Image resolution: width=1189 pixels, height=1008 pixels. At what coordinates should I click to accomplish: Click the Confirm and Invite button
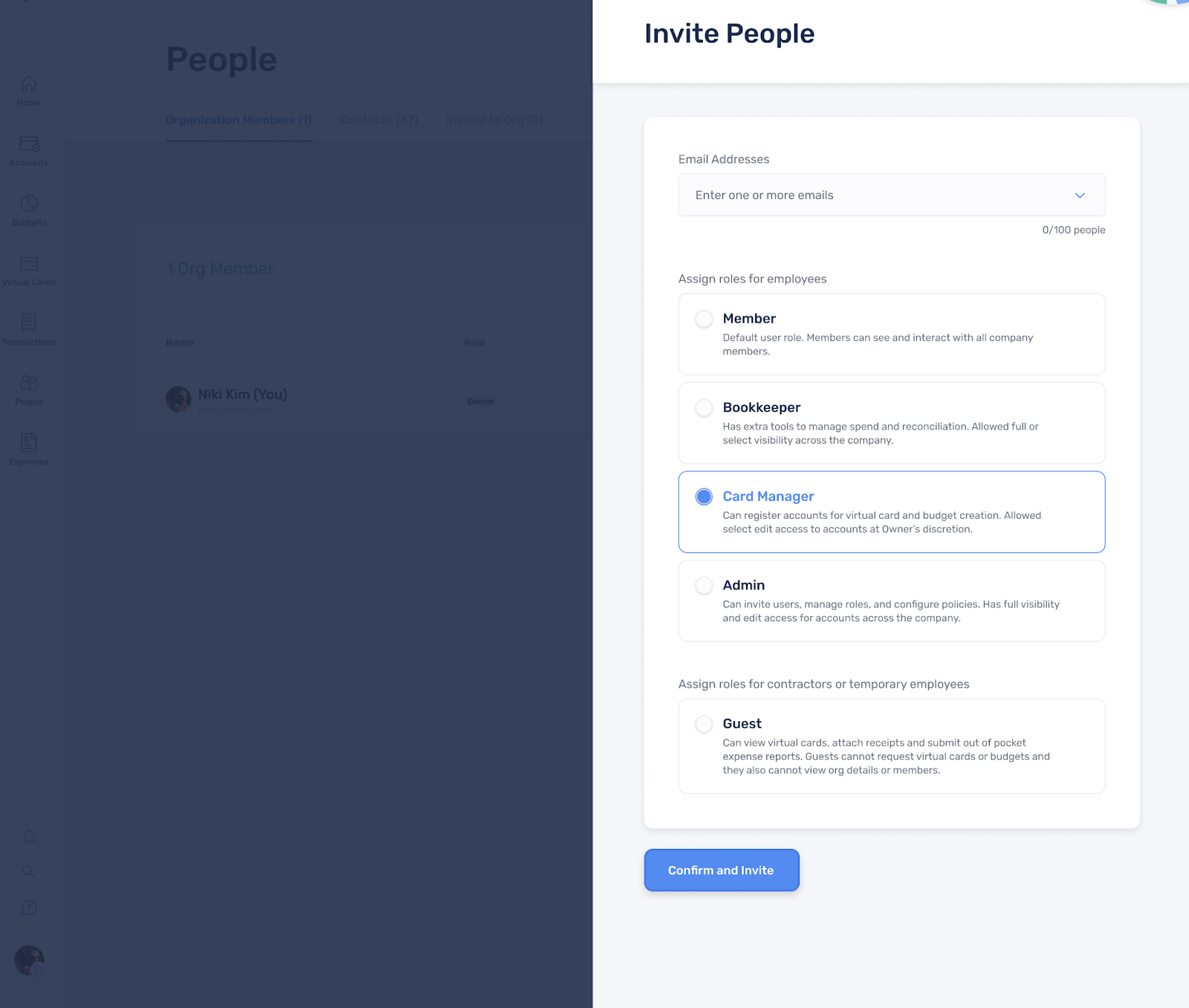click(x=722, y=870)
